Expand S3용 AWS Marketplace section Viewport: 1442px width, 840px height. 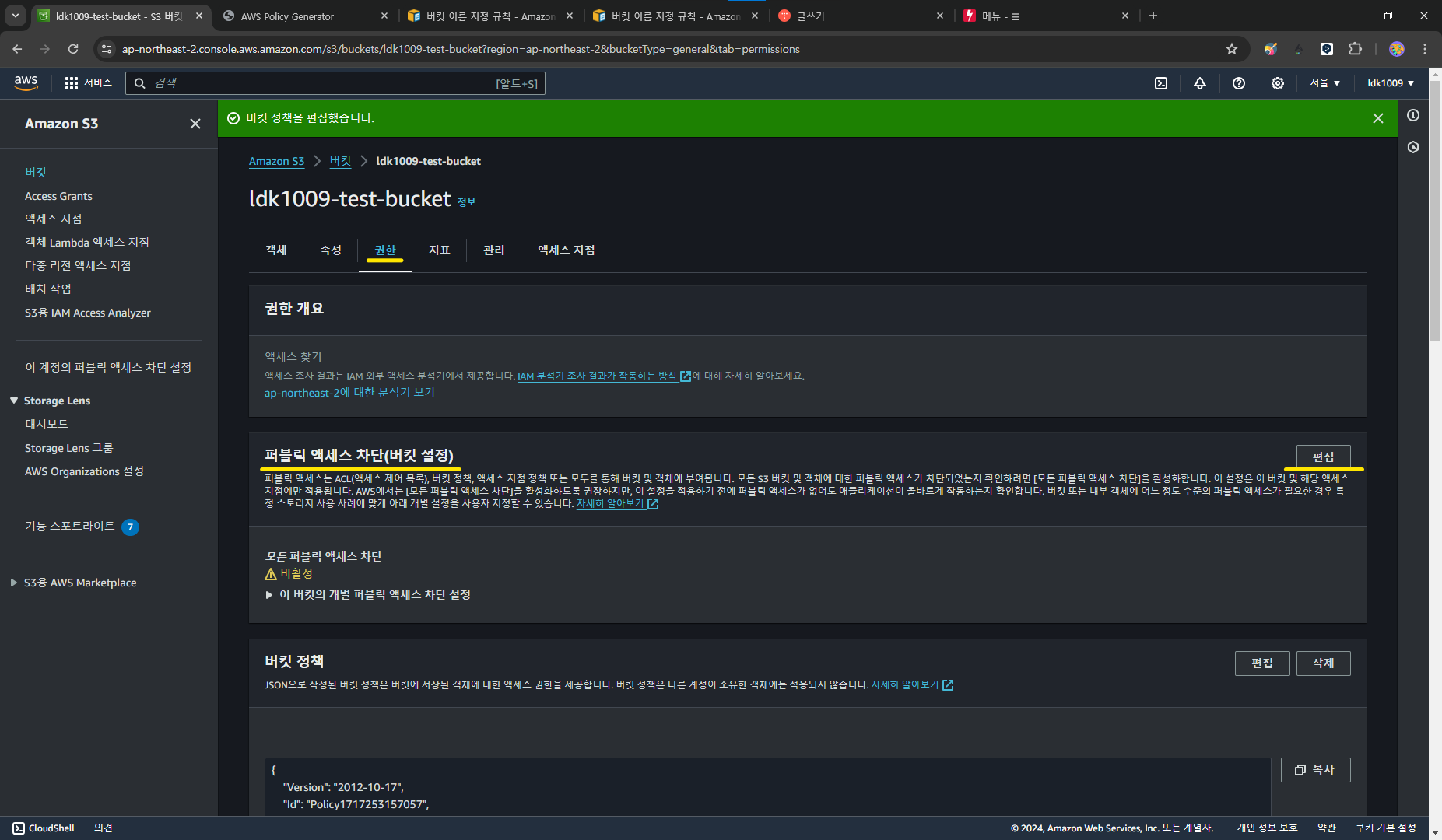tap(14, 583)
